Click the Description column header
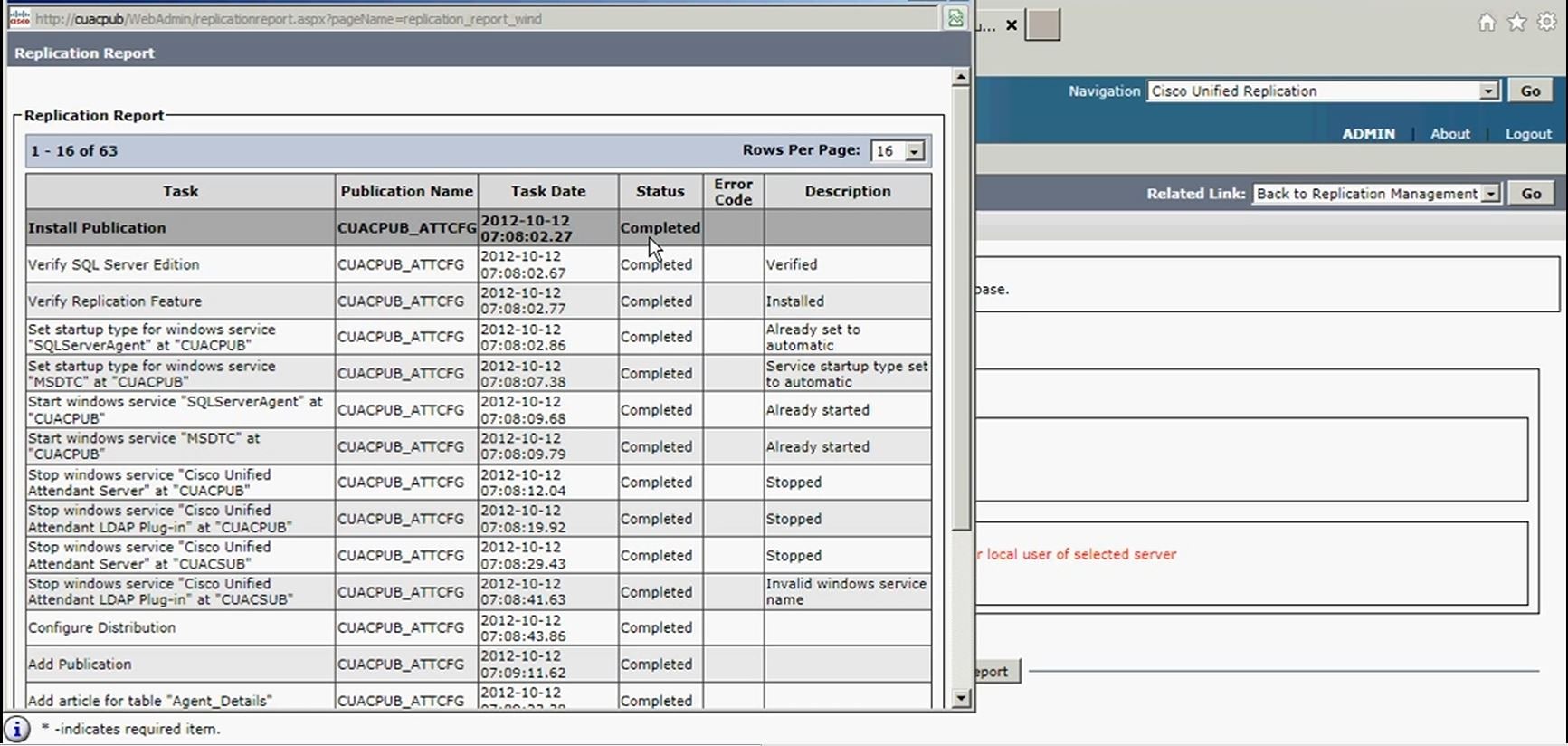This screenshot has height=746, width=1568. (x=848, y=192)
